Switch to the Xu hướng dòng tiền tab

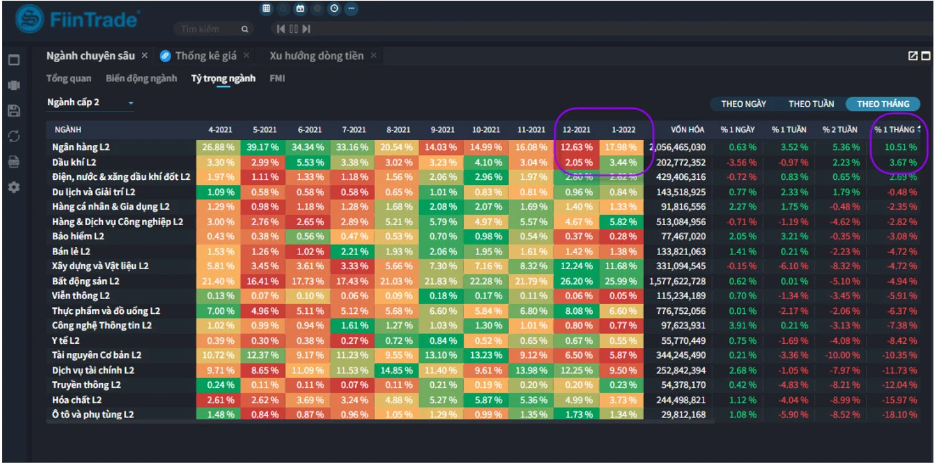[316, 56]
